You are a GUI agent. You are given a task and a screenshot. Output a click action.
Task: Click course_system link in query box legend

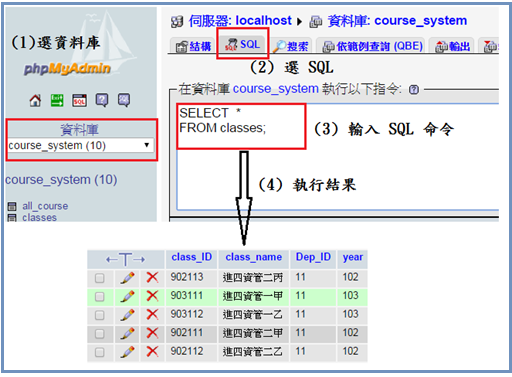[x=276, y=89]
